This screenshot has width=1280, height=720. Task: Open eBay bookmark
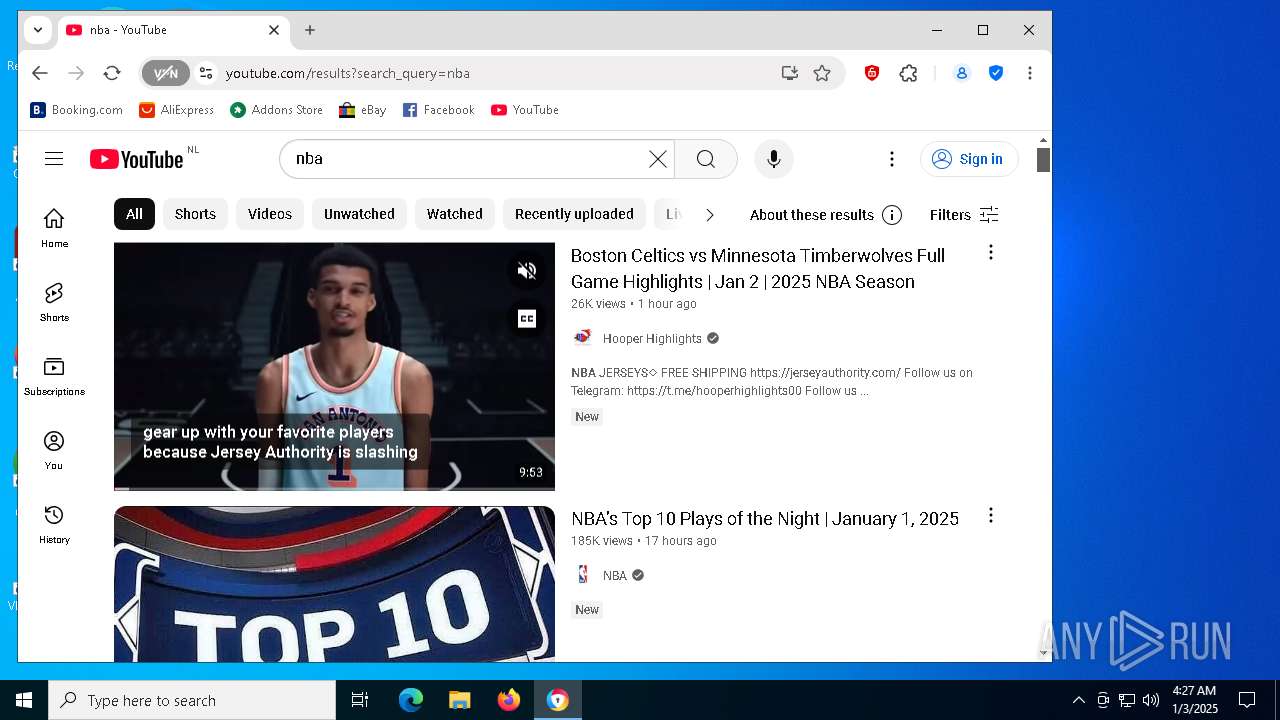coord(362,110)
